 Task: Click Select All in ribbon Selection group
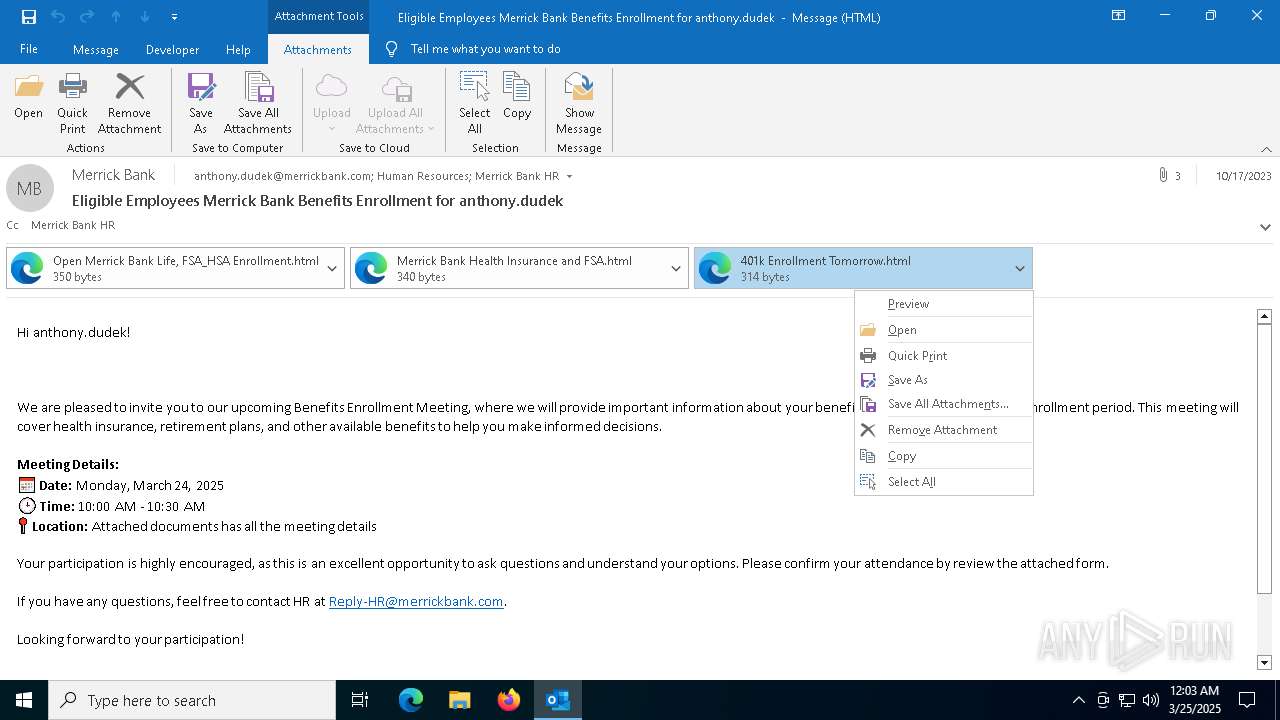coord(474,104)
